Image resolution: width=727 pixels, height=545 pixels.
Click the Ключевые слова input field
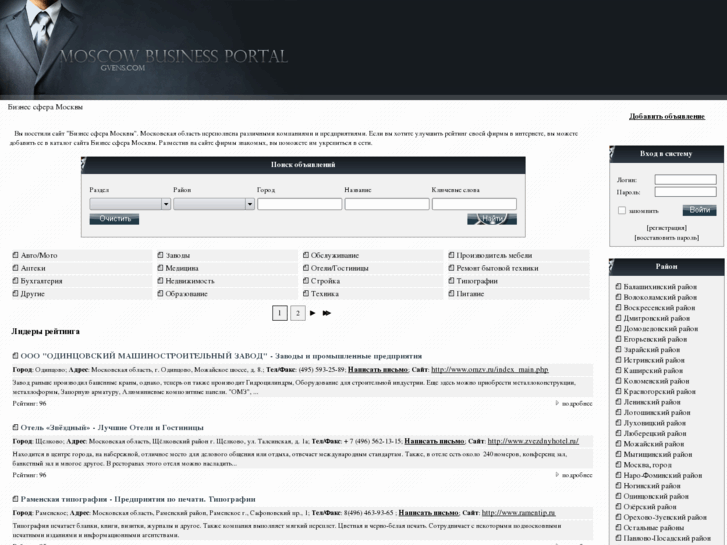tap(474, 204)
